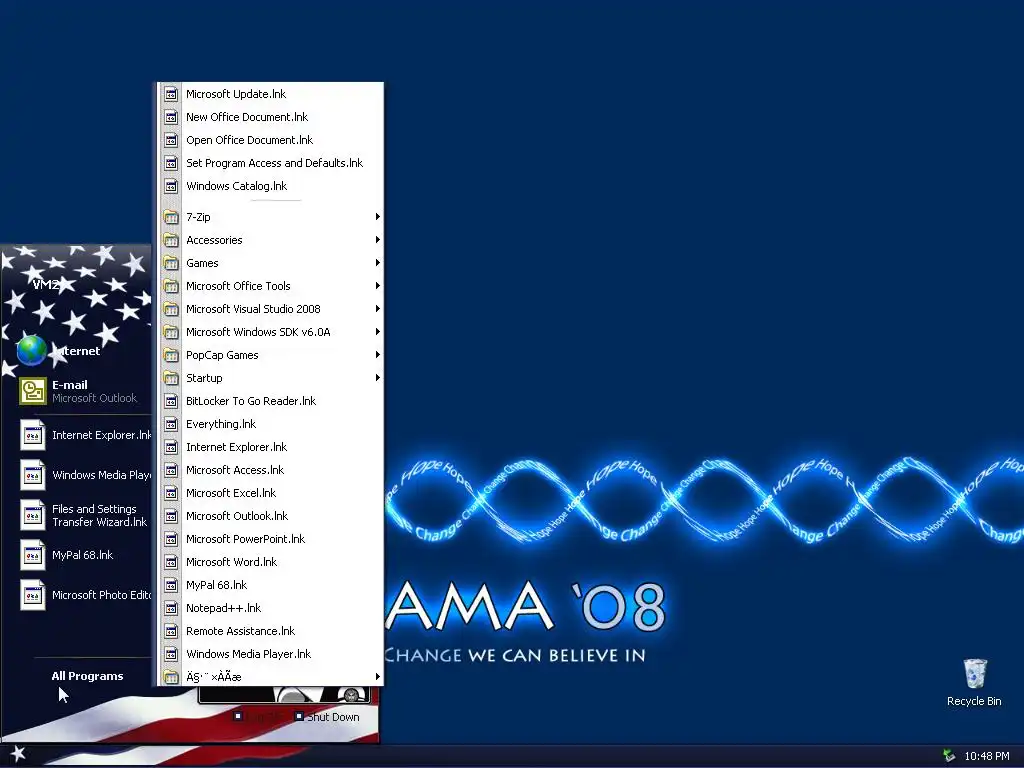Expand Microsoft Windows SDK v6.0A submenu arrow
This screenshot has width=1024, height=768.
point(377,332)
